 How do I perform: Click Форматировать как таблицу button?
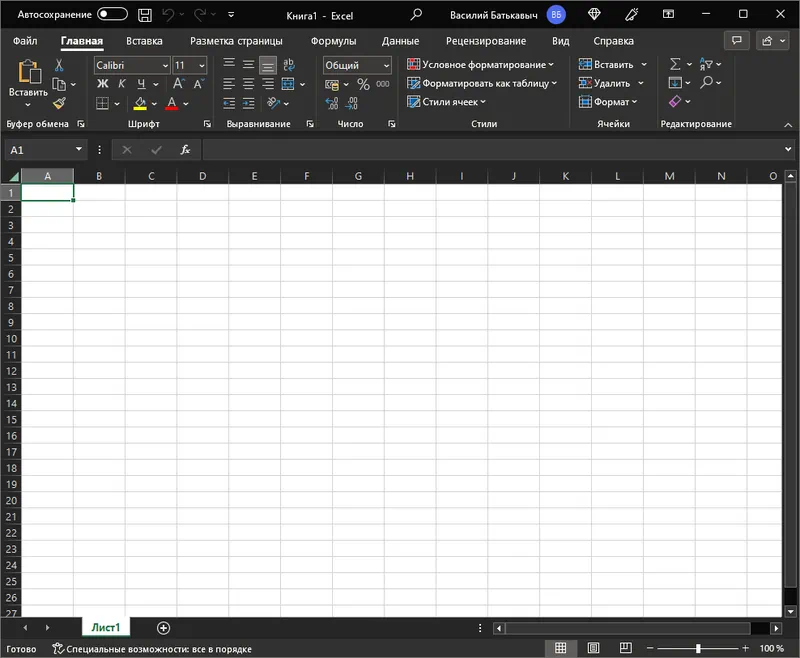[481, 84]
